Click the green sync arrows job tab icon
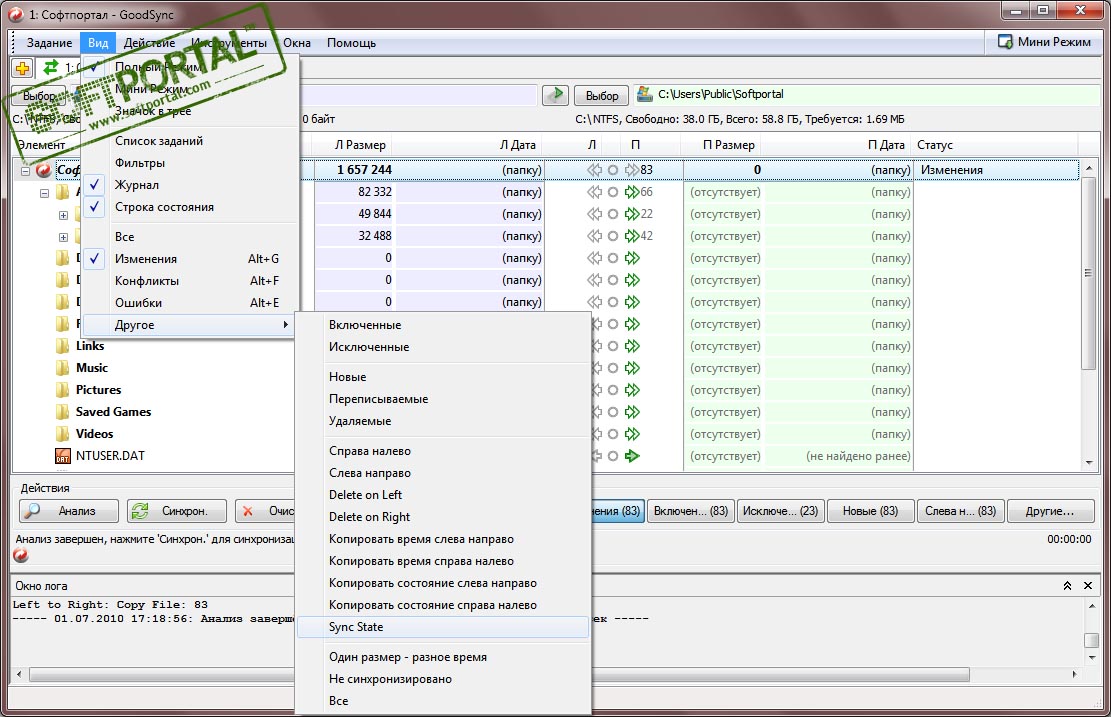 tap(51, 67)
